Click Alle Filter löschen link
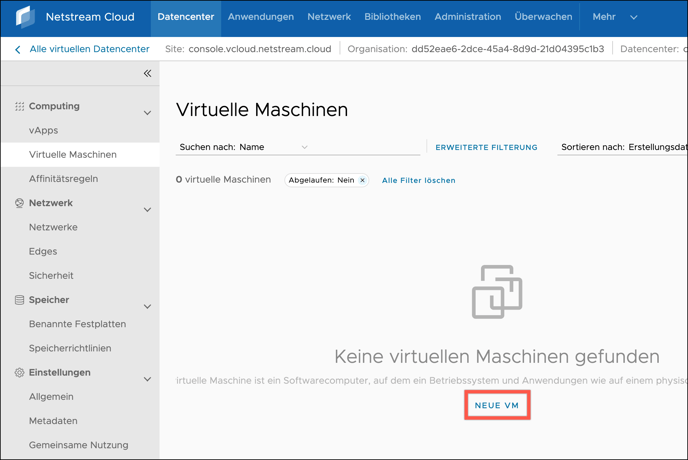The height and width of the screenshot is (460, 688). click(x=419, y=180)
